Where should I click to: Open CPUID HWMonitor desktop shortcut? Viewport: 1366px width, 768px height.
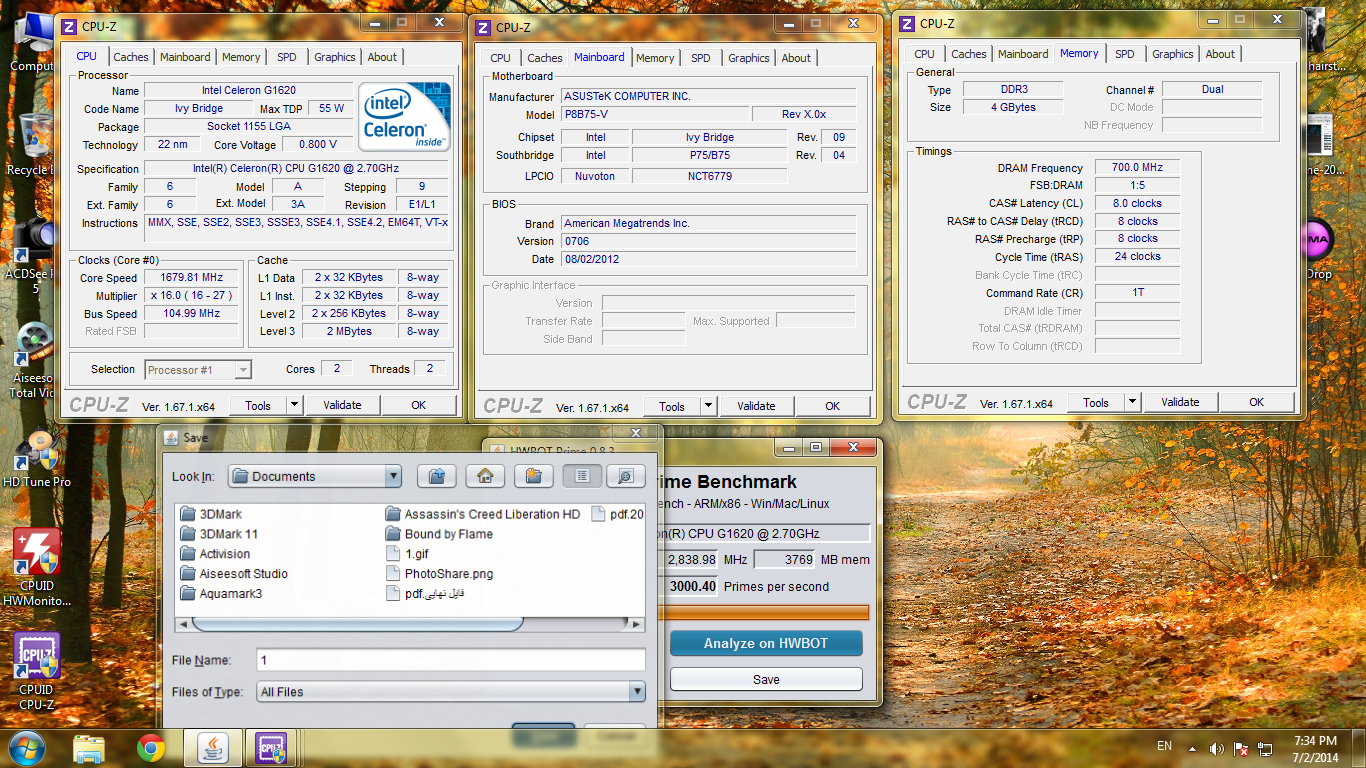[x=37, y=568]
